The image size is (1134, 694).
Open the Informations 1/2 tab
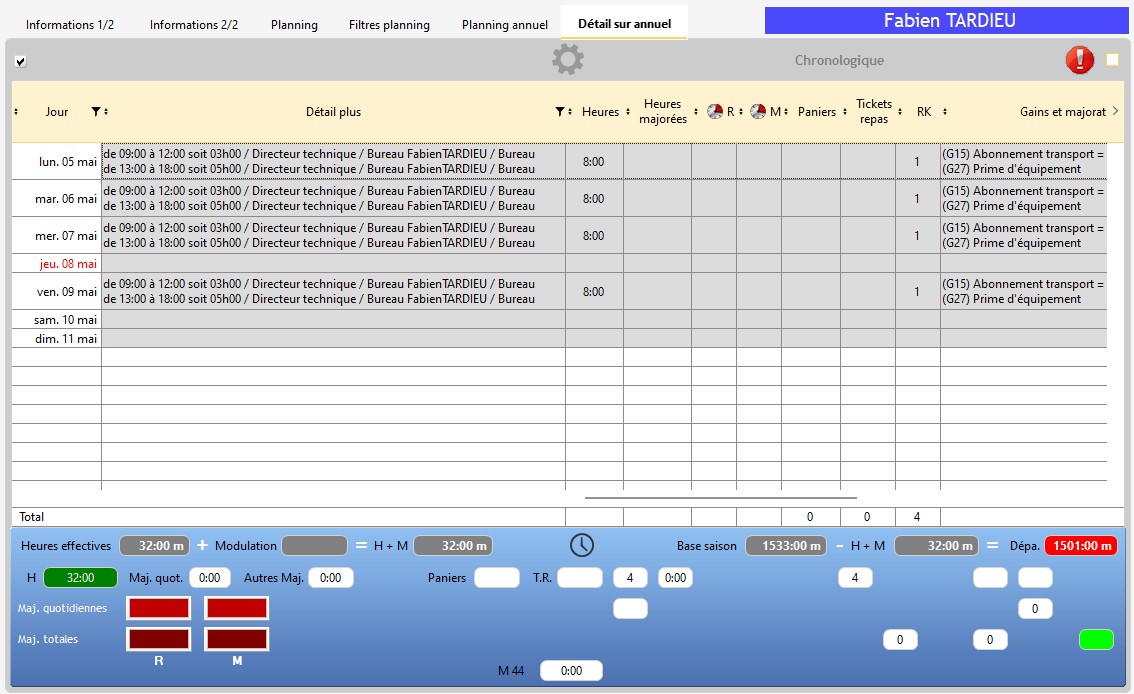click(70, 25)
